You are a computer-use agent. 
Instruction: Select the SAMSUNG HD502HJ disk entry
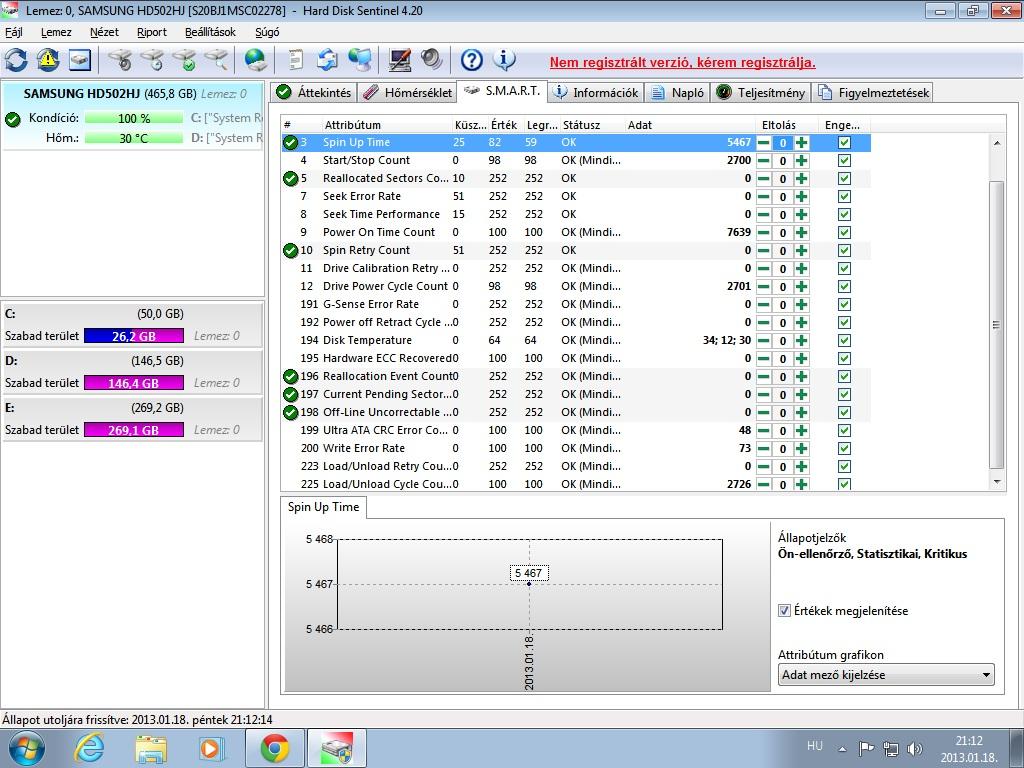133,116
